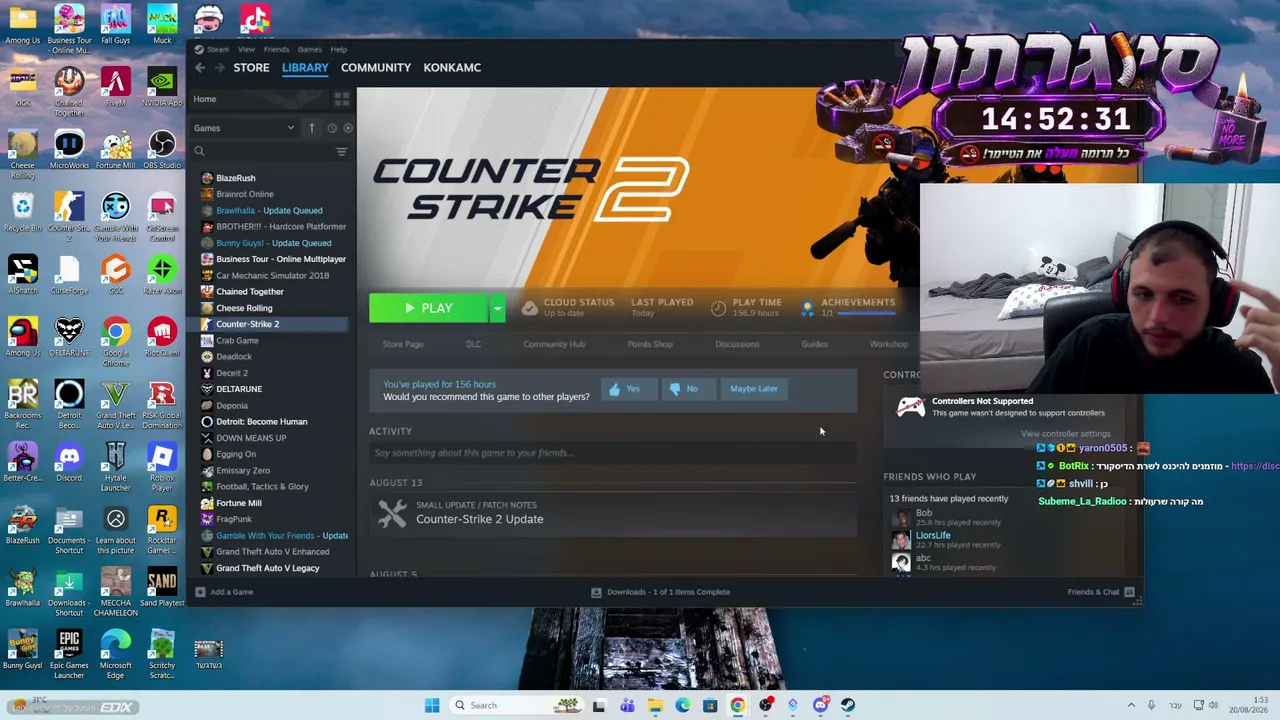Select Grand Theft Auto V Legacy in library
The height and width of the screenshot is (720, 1280).
(x=268, y=568)
